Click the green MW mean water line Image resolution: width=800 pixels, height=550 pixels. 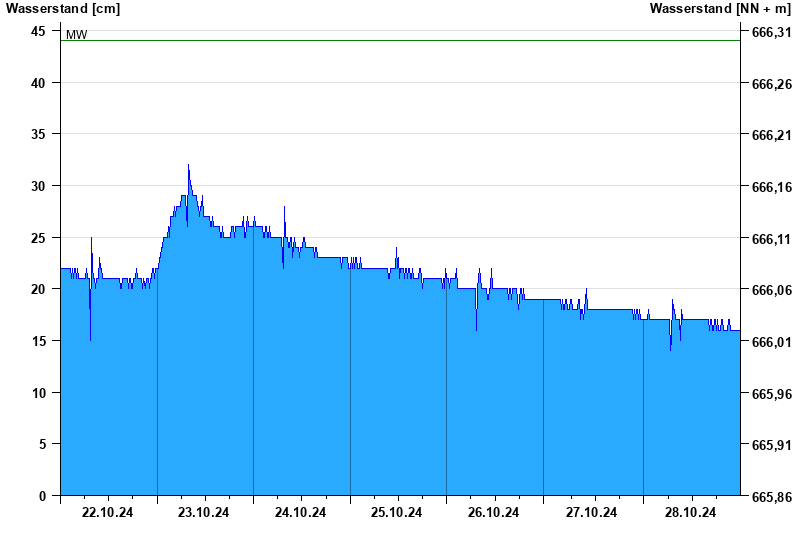(x=400, y=41)
